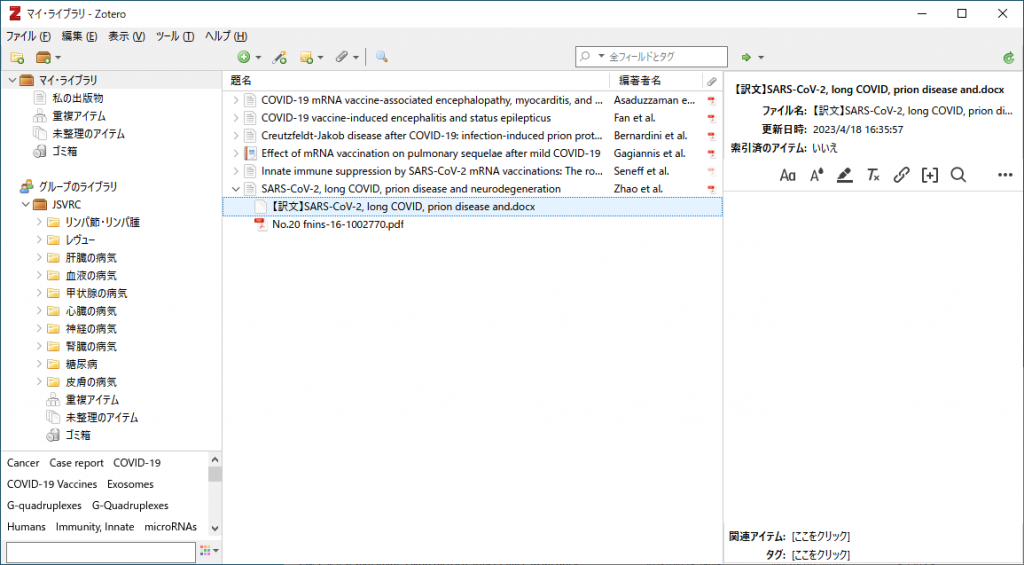Image resolution: width=1024 pixels, height=565 pixels.
Task: Select the highlight text color tool
Action: (844, 175)
